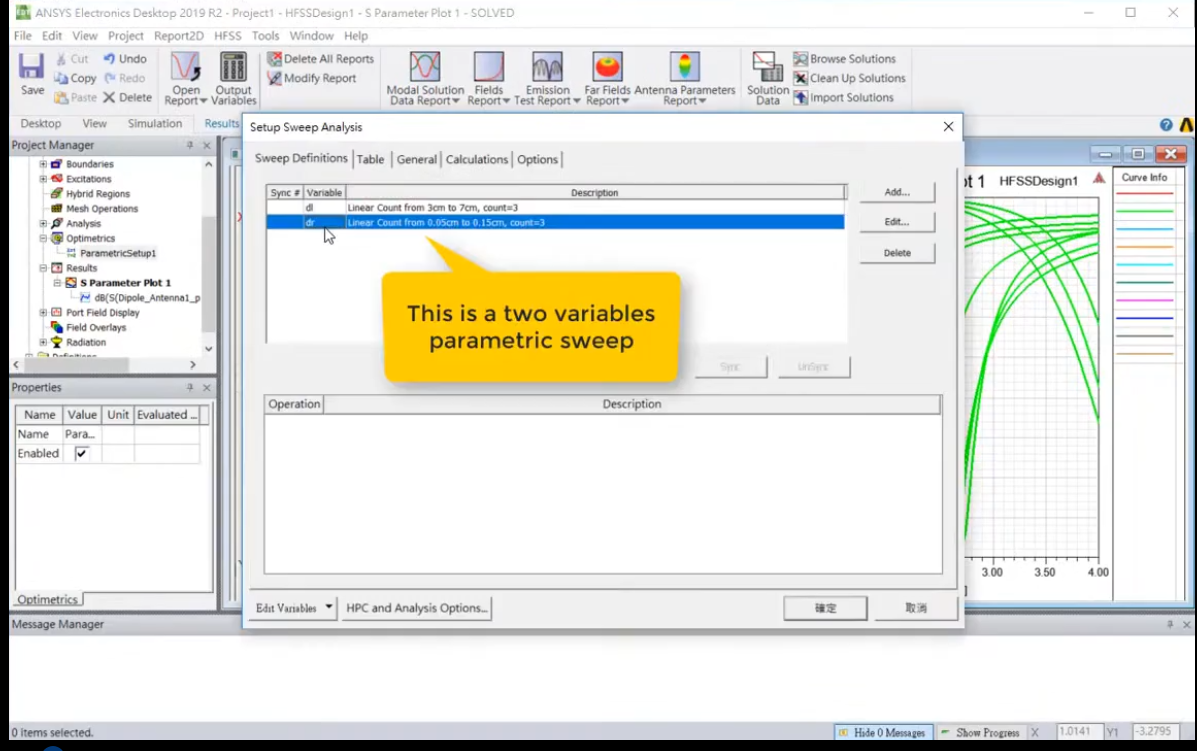Expand the Analysis tree node
The height and width of the screenshot is (751, 1197).
[43, 224]
